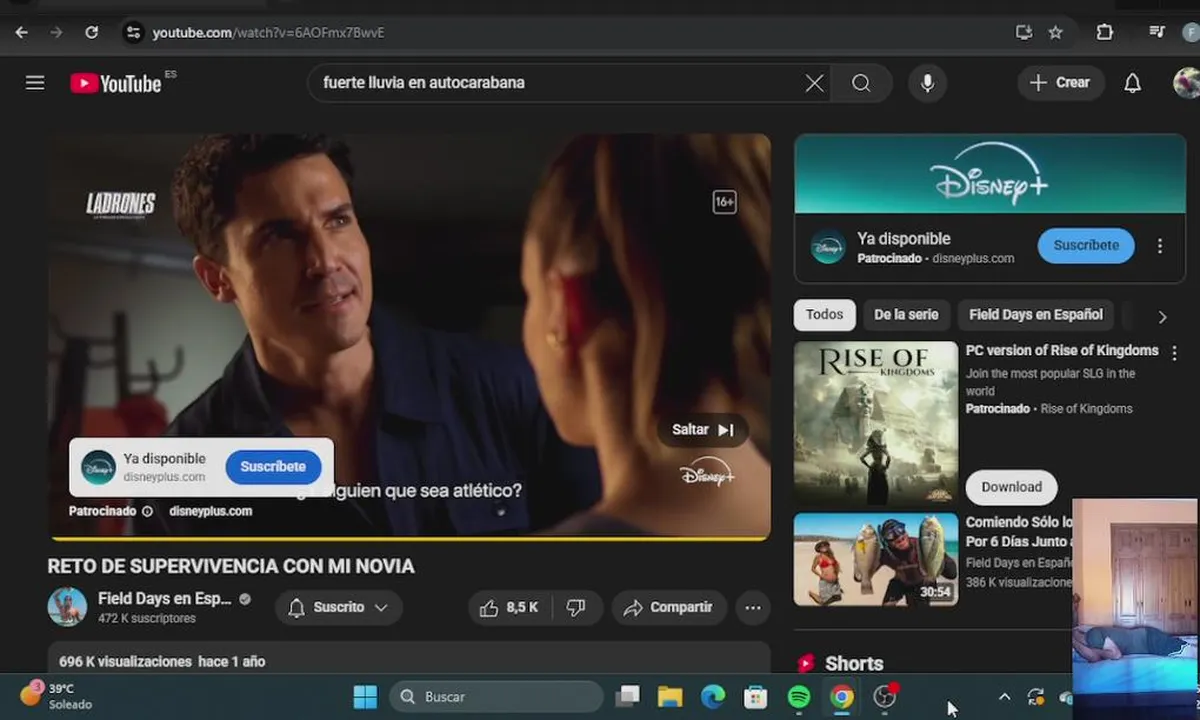The image size is (1200, 720).
Task: Select the De la serie filter chip
Action: tap(906, 314)
